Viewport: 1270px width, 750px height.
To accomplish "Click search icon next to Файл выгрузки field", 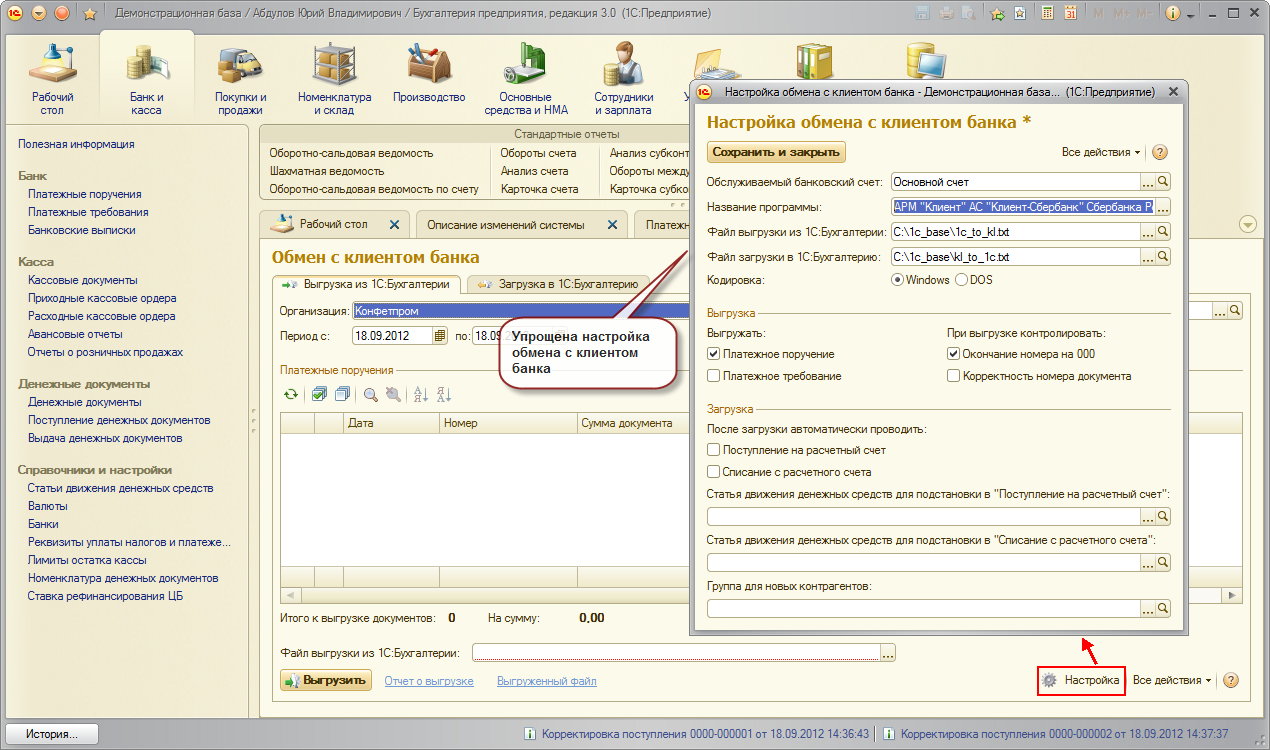I will (x=1163, y=232).
